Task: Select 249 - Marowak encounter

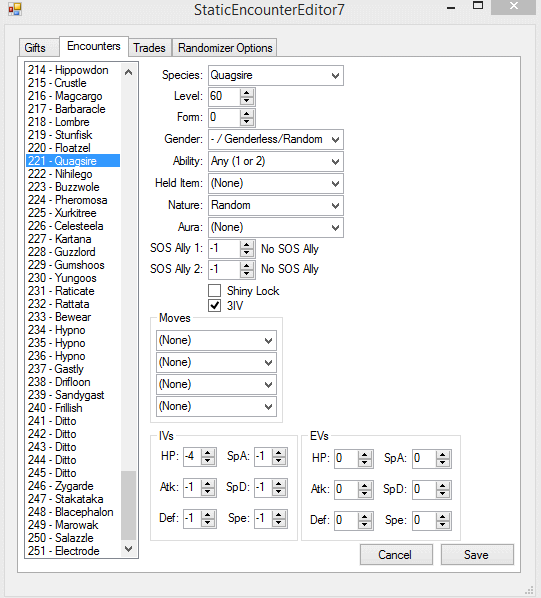Action: pyautogui.click(x=73, y=525)
